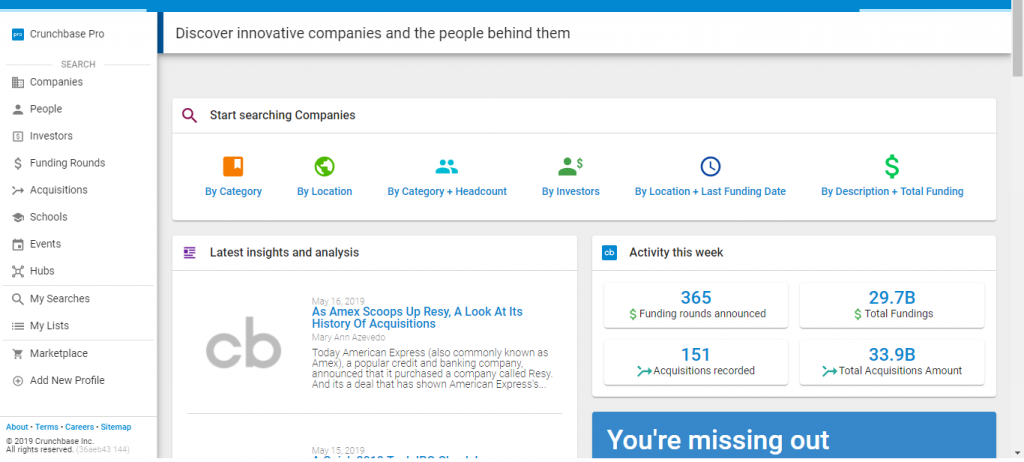Click the By Investors person-dollar icon
This screenshot has height=462, width=1024.
(x=570, y=166)
